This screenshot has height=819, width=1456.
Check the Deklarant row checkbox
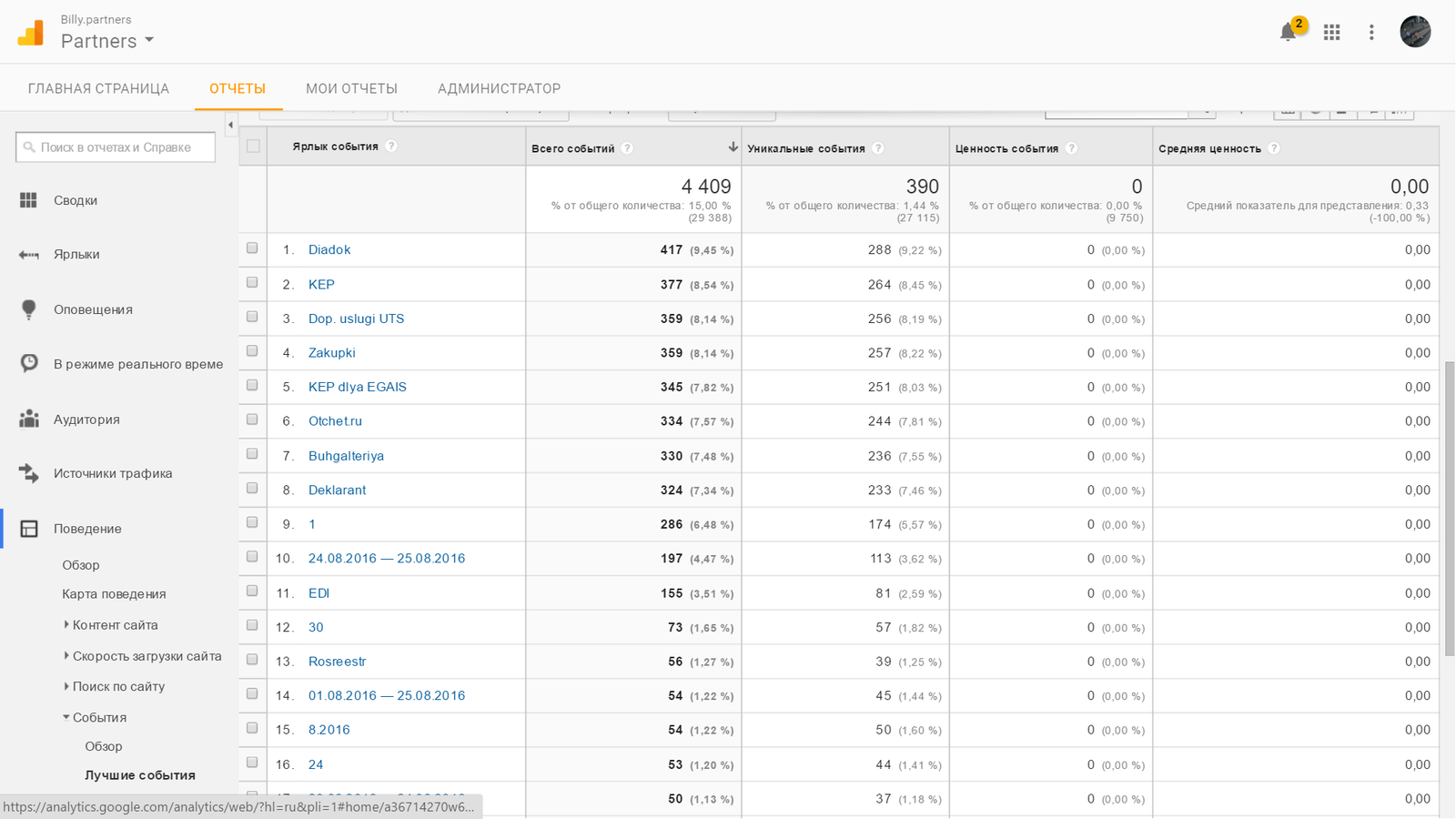[x=252, y=489]
